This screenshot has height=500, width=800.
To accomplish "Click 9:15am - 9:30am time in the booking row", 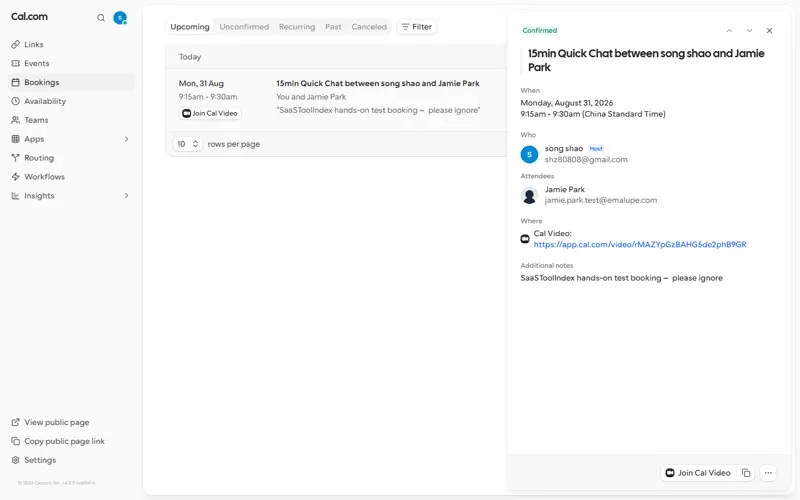I will point(208,96).
